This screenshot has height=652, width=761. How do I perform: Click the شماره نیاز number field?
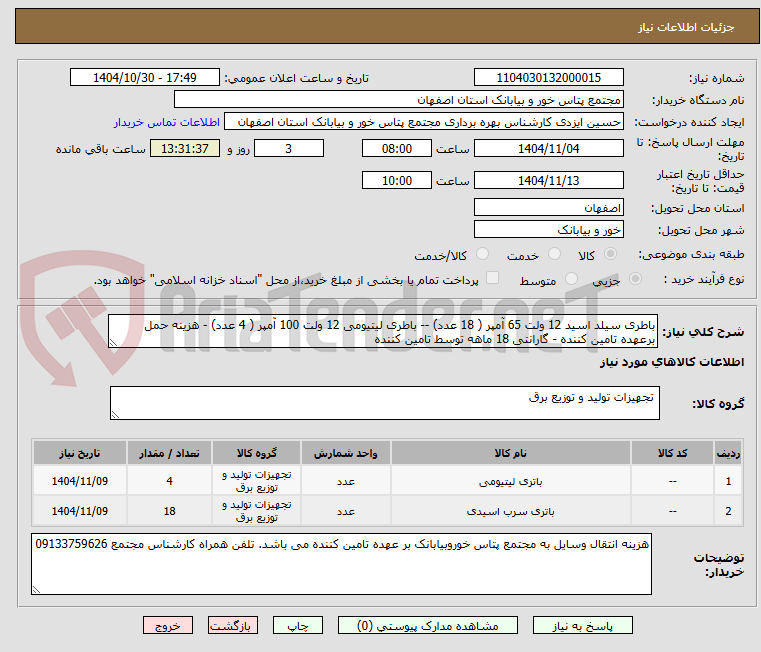(x=548, y=78)
